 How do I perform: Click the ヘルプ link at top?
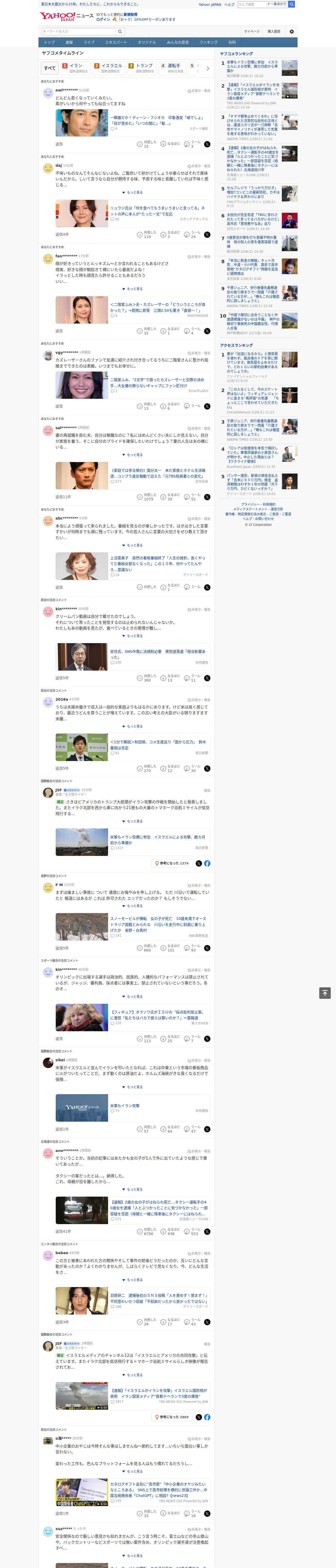[x=229, y=4]
